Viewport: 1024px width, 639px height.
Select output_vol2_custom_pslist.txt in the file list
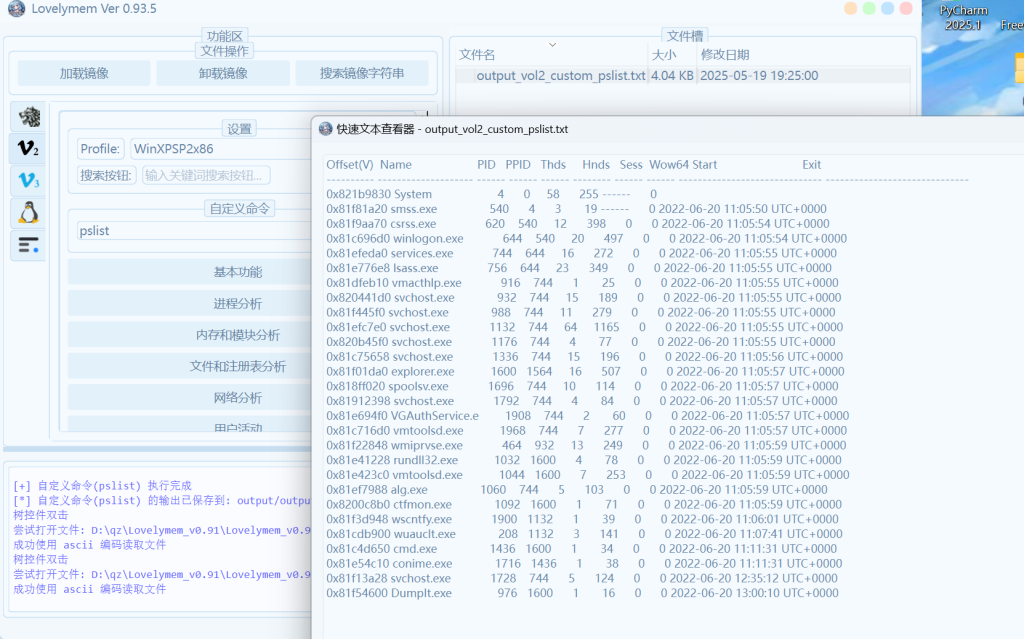pyautogui.click(x=560, y=76)
